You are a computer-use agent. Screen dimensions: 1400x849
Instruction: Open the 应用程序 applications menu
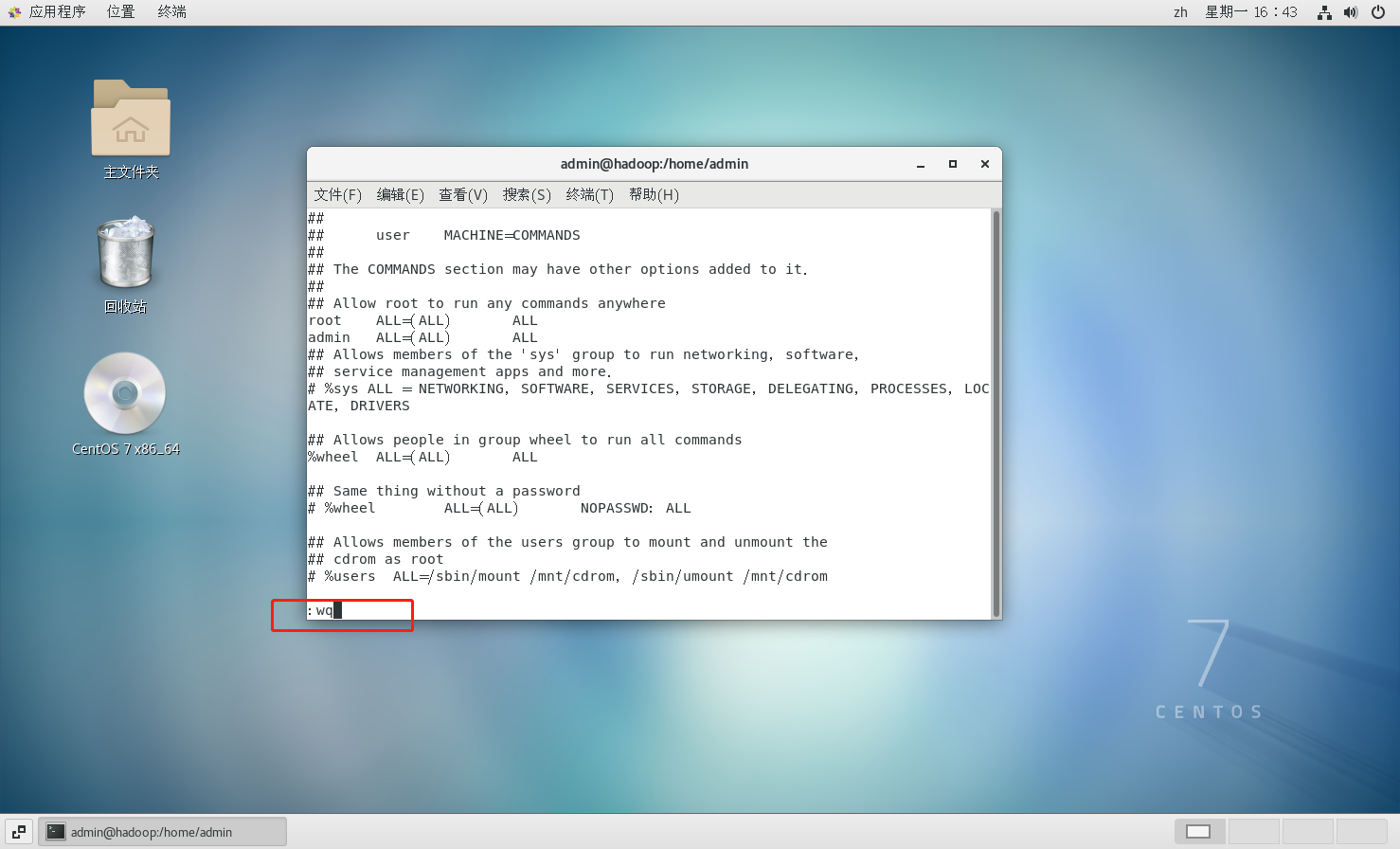[60, 11]
